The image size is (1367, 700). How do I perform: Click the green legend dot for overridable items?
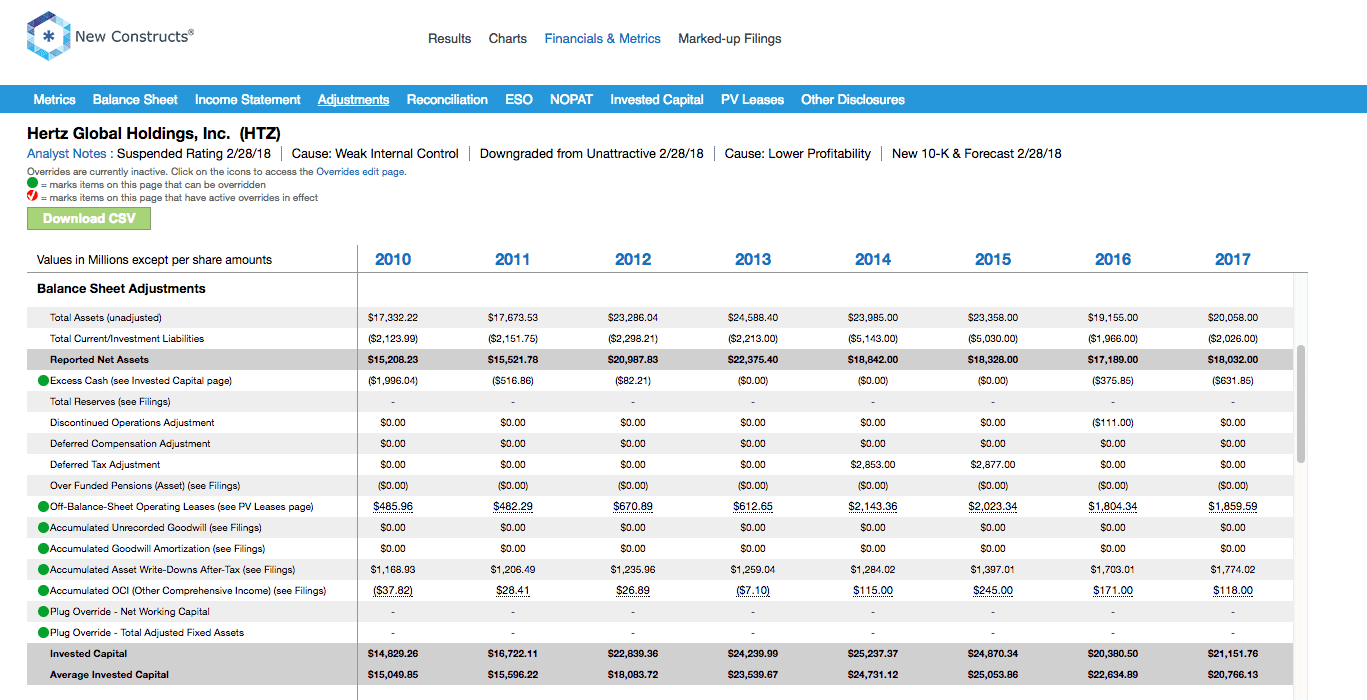point(32,185)
